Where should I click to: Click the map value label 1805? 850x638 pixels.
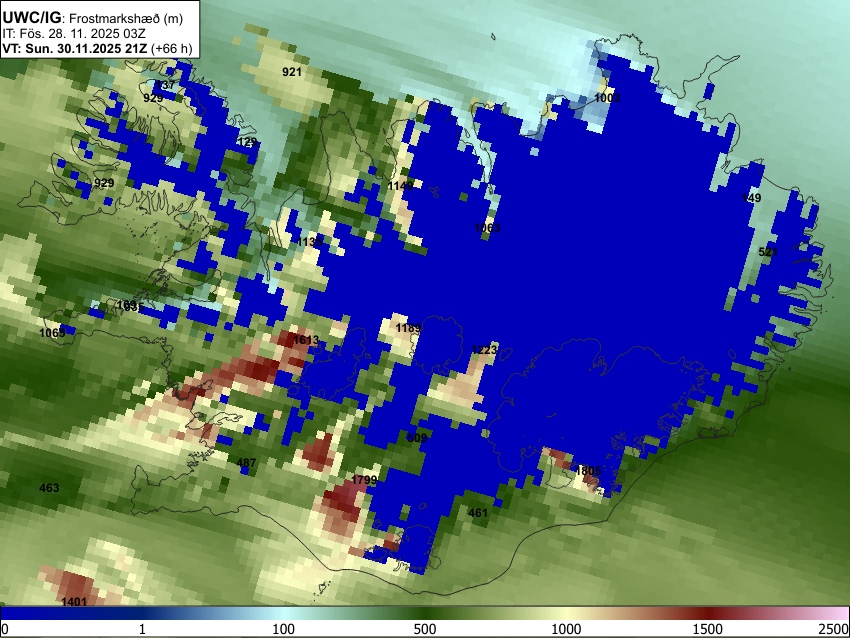(x=588, y=471)
